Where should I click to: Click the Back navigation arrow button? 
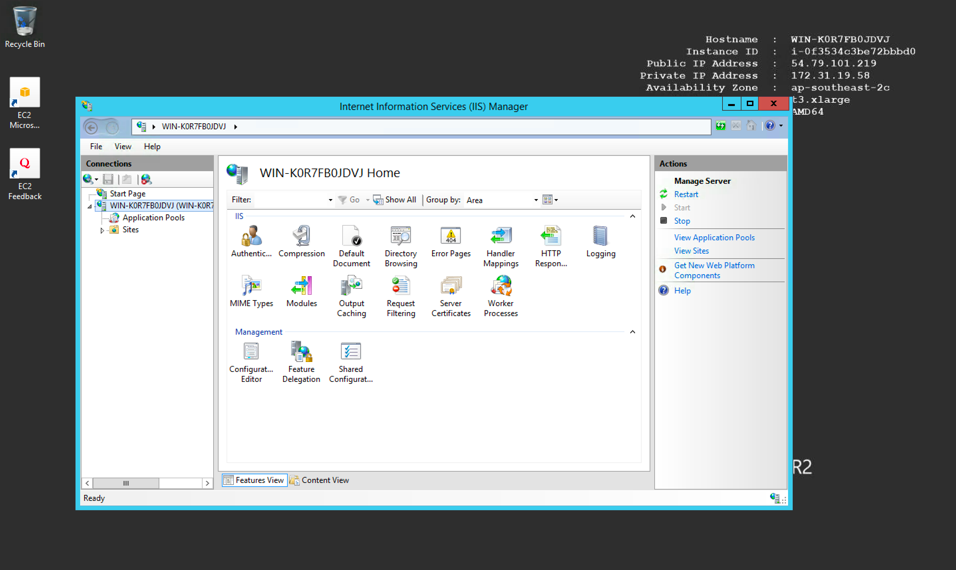tap(91, 127)
